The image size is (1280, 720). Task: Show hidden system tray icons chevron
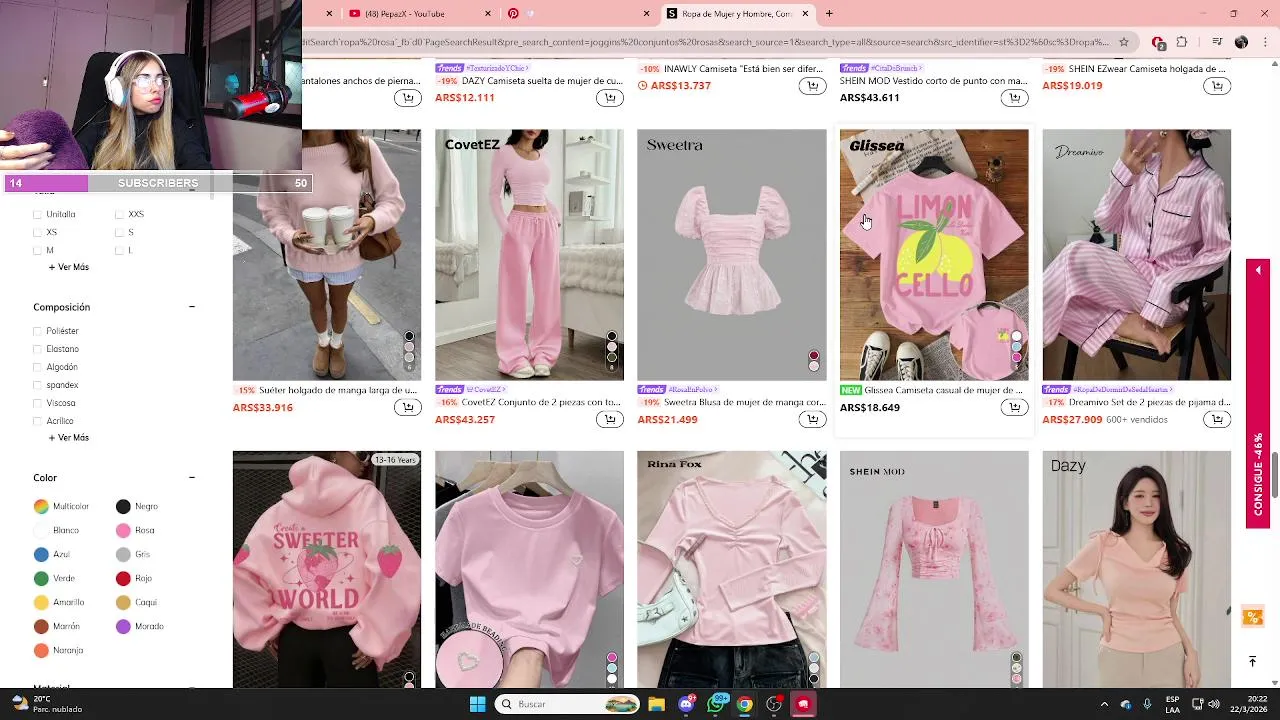(1104, 704)
